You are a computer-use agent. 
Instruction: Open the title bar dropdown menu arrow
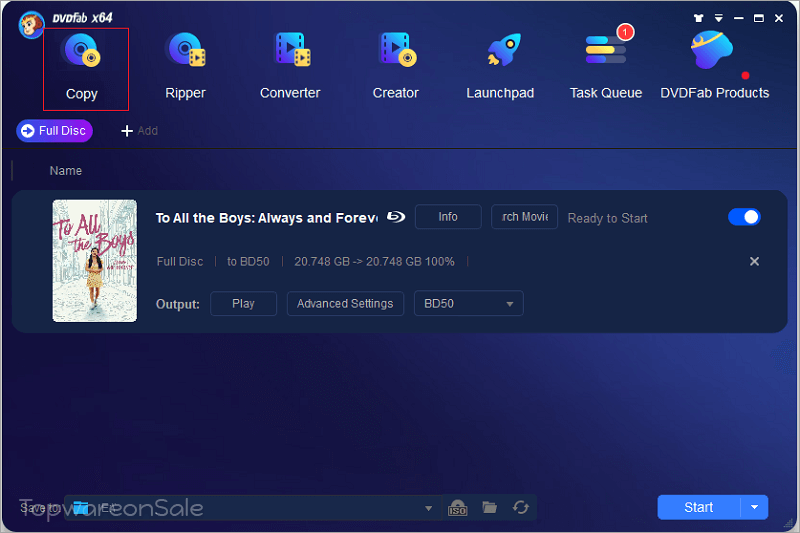718,18
